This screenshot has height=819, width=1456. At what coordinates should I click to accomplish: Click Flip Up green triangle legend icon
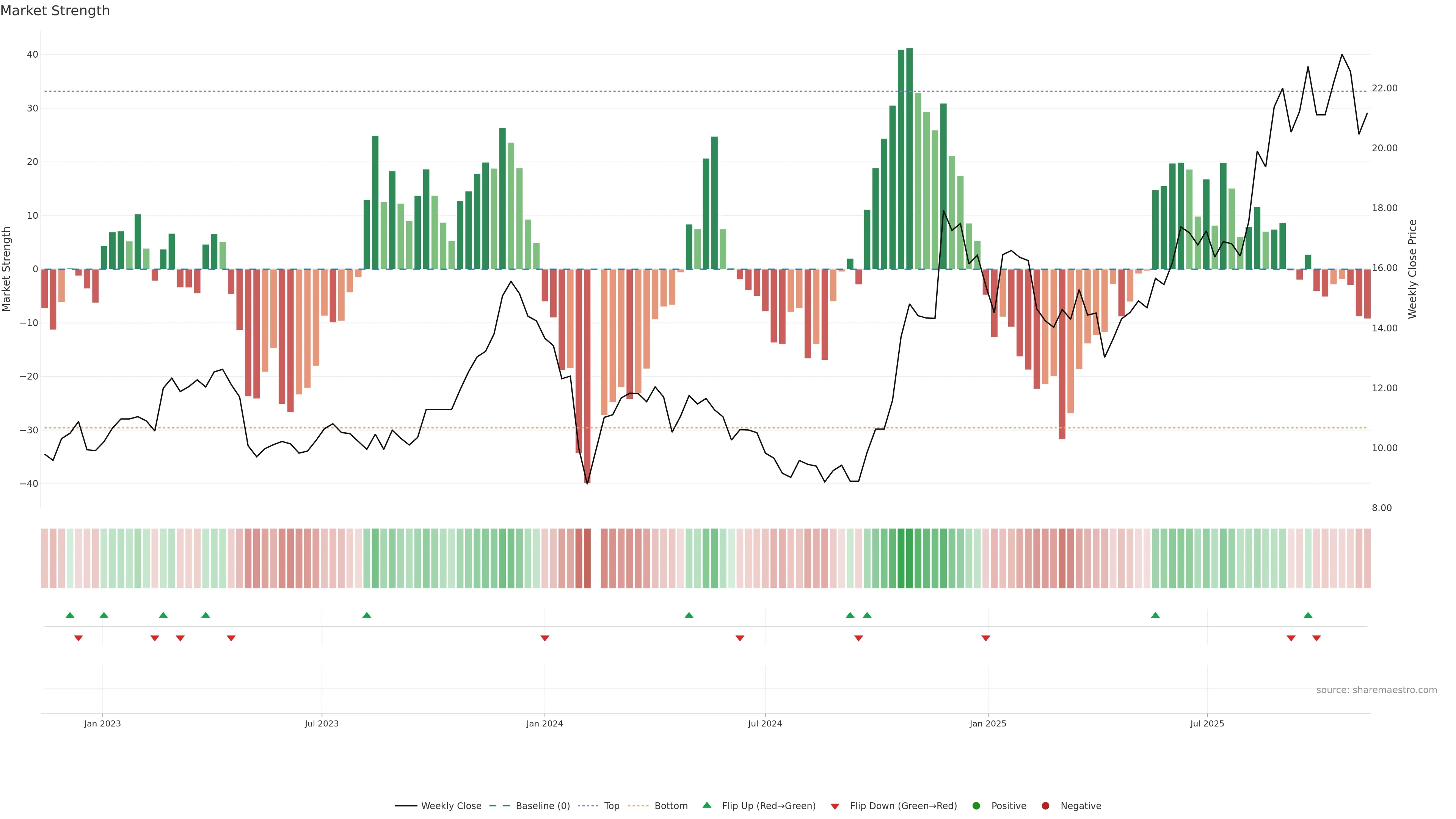point(706,805)
